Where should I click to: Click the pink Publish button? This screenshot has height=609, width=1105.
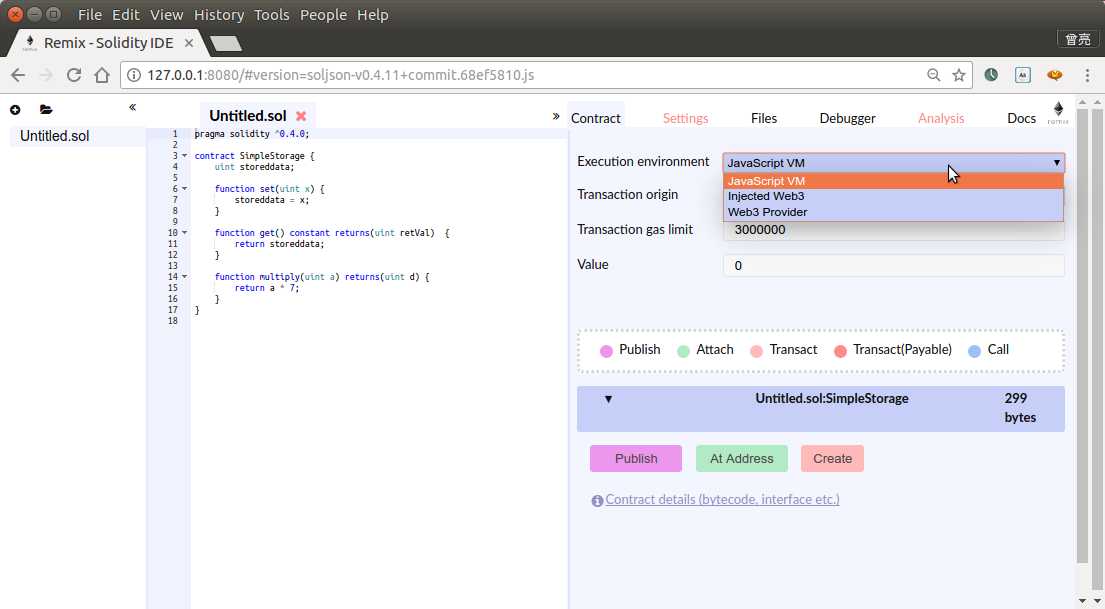point(636,459)
